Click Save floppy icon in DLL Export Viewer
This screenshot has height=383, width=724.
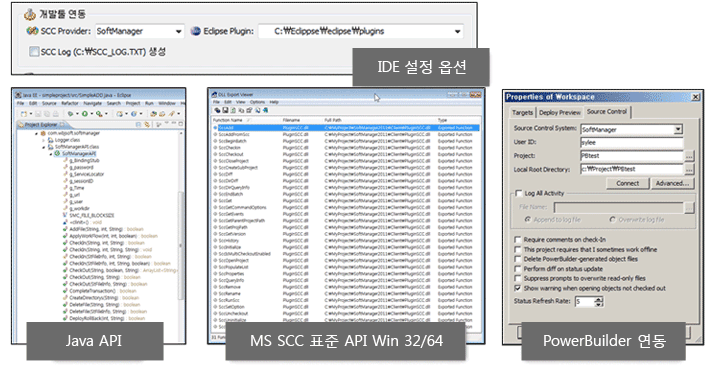click(x=225, y=110)
